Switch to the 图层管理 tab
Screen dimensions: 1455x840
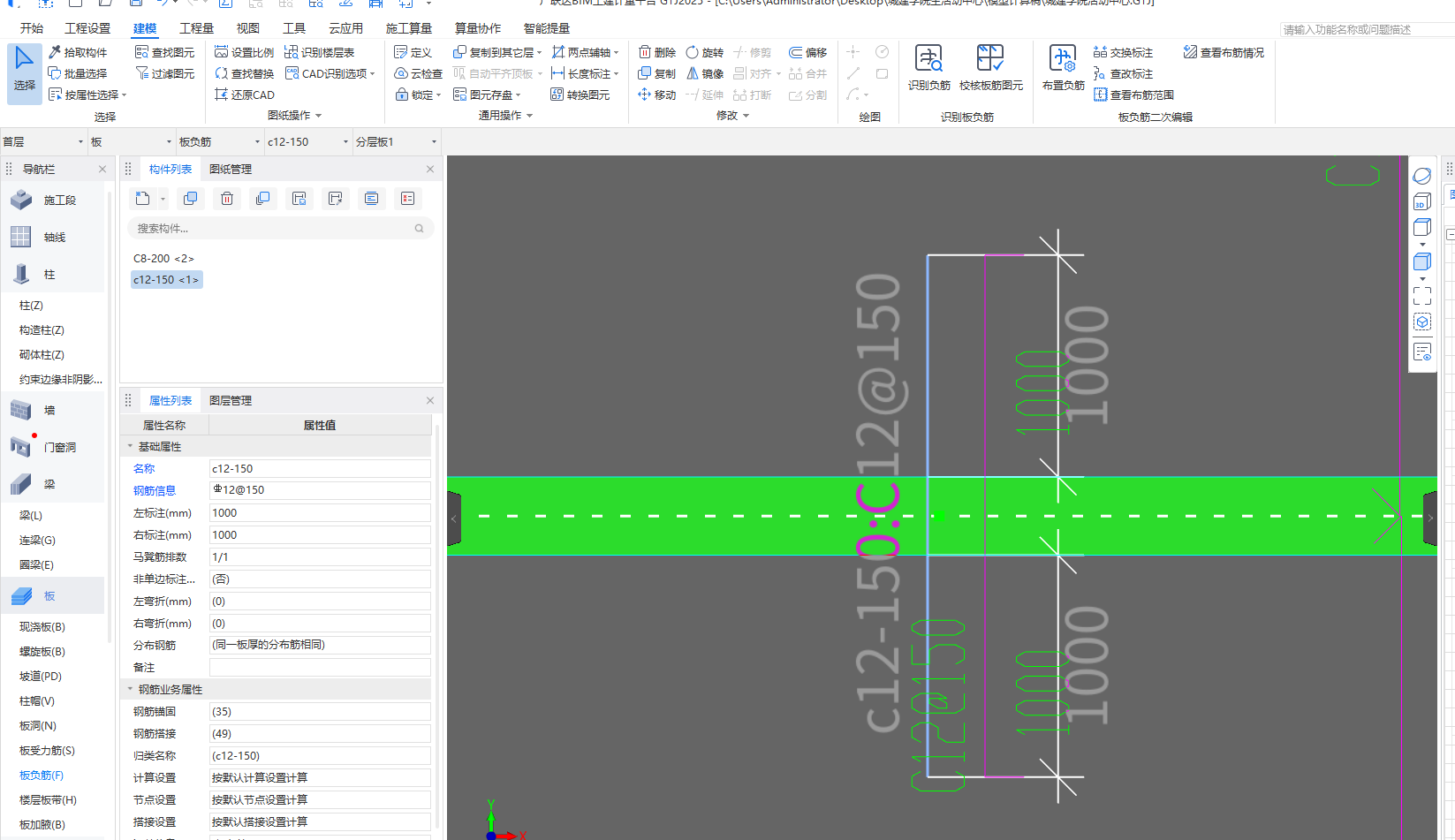[231, 400]
